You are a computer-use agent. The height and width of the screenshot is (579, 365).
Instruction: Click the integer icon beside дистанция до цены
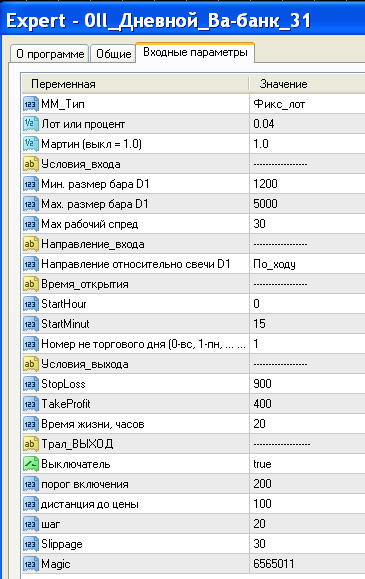pos(31,504)
